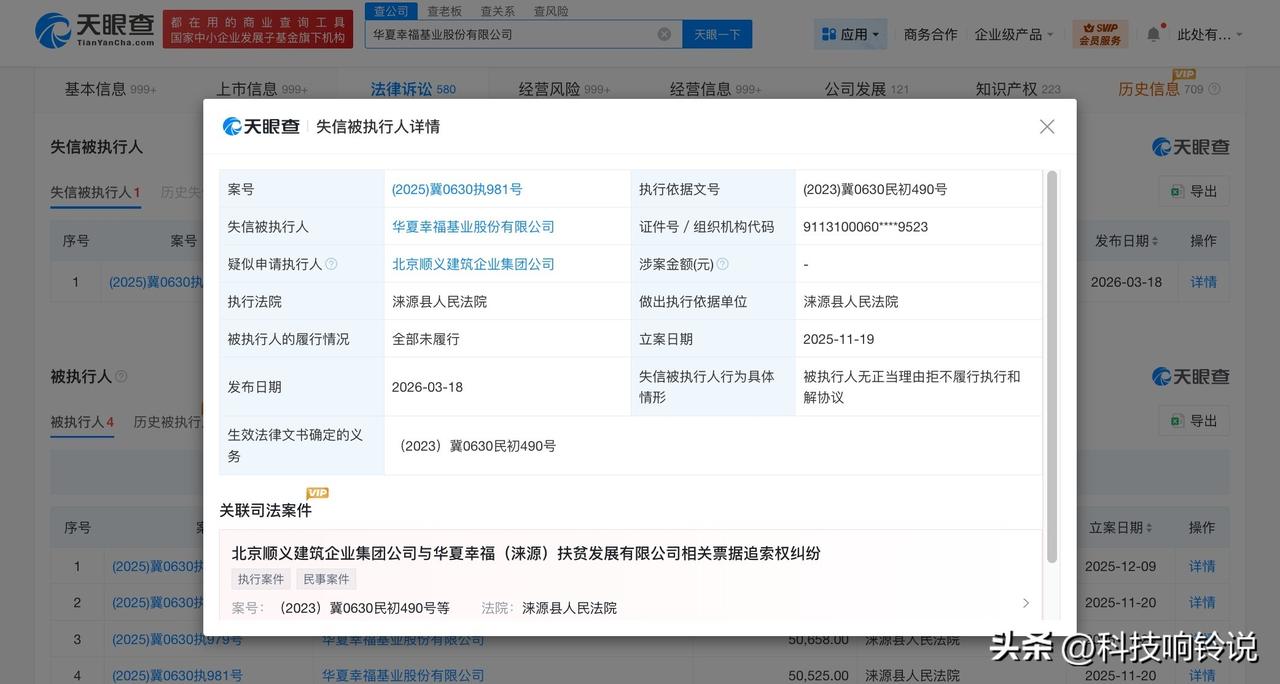This screenshot has height=684, width=1280.
Task: Click the VIP badge above 关联司法案件
Action: (x=317, y=492)
